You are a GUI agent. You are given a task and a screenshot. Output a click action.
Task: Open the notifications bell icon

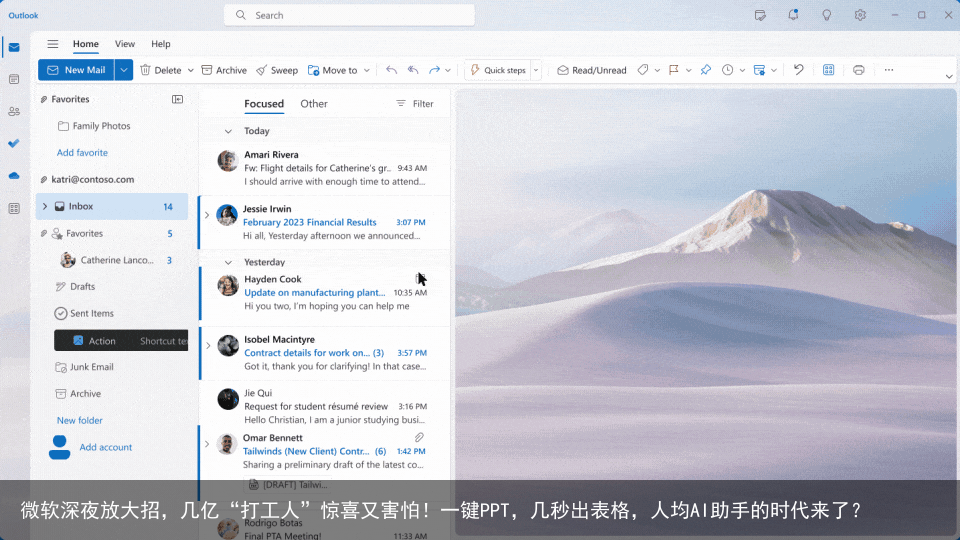[793, 15]
